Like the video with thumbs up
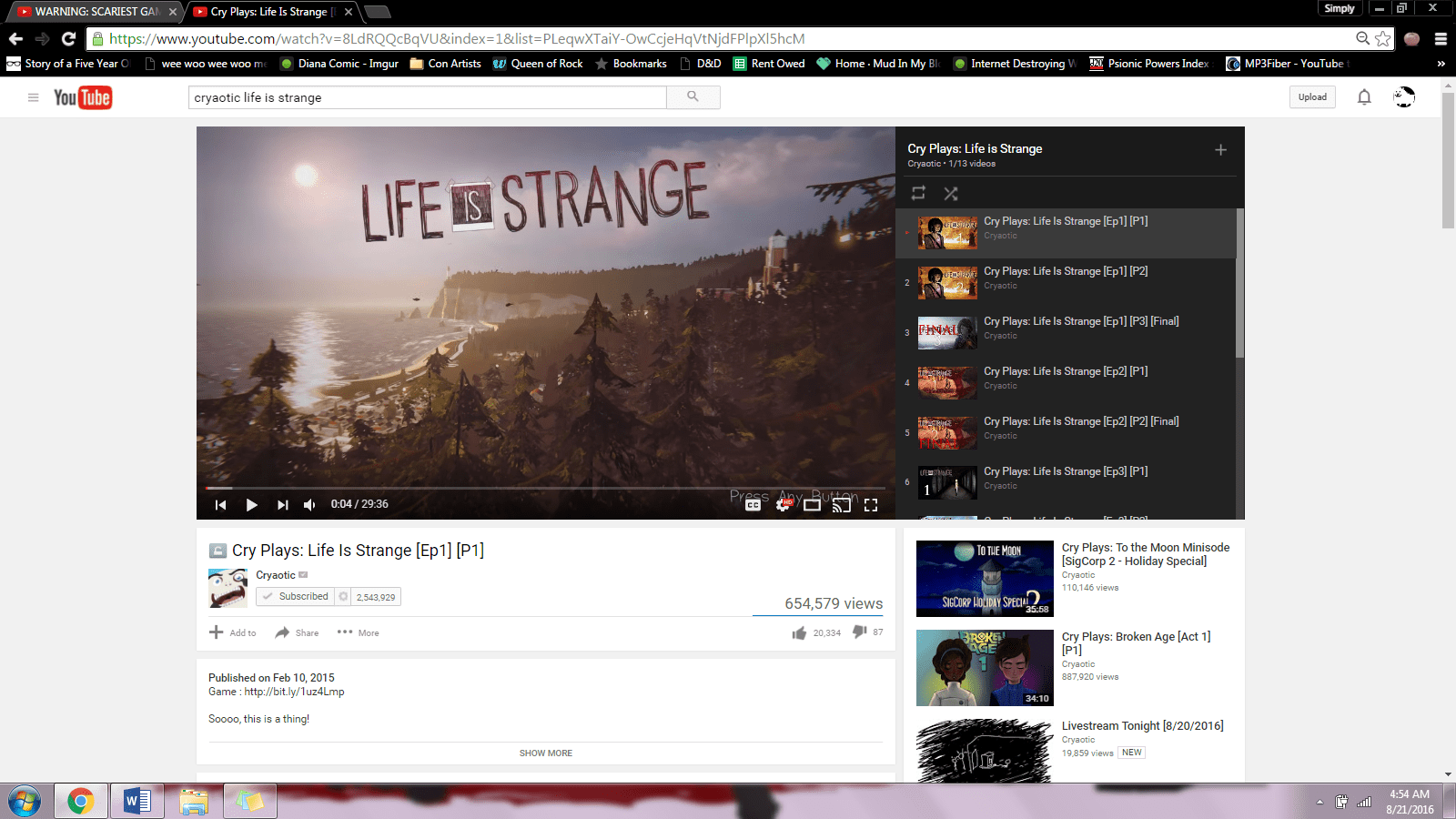Image resolution: width=1456 pixels, height=819 pixels. (799, 633)
